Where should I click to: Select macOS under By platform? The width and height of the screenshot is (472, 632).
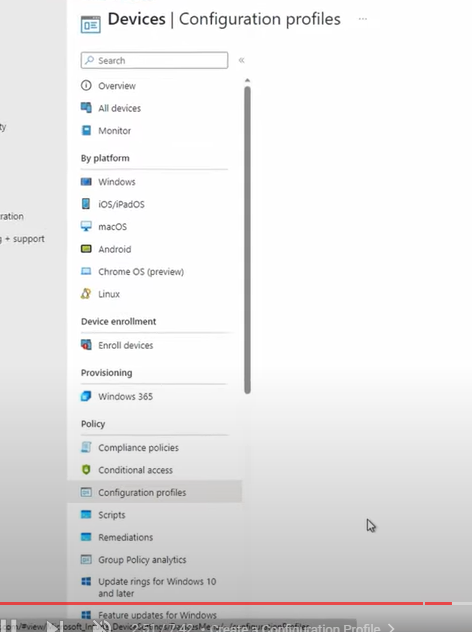[112, 227]
